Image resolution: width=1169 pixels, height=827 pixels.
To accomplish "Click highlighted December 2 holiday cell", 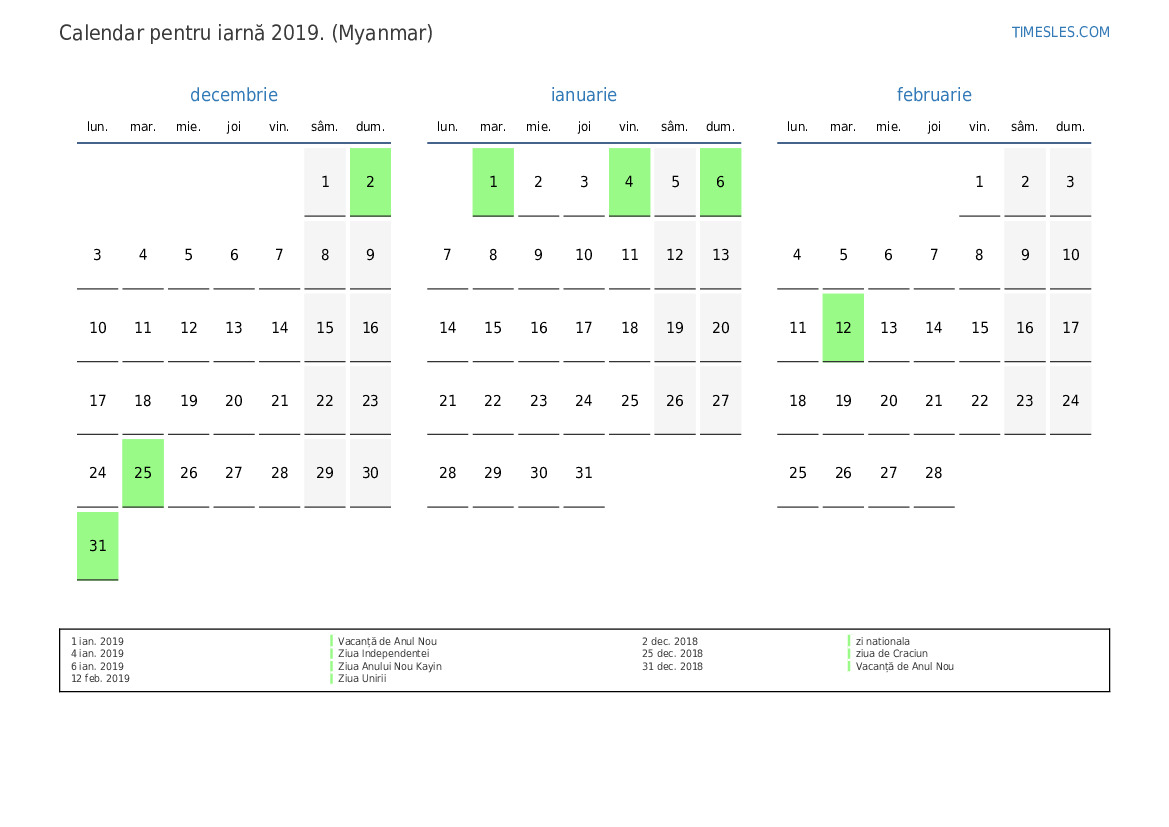I will 370,182.
